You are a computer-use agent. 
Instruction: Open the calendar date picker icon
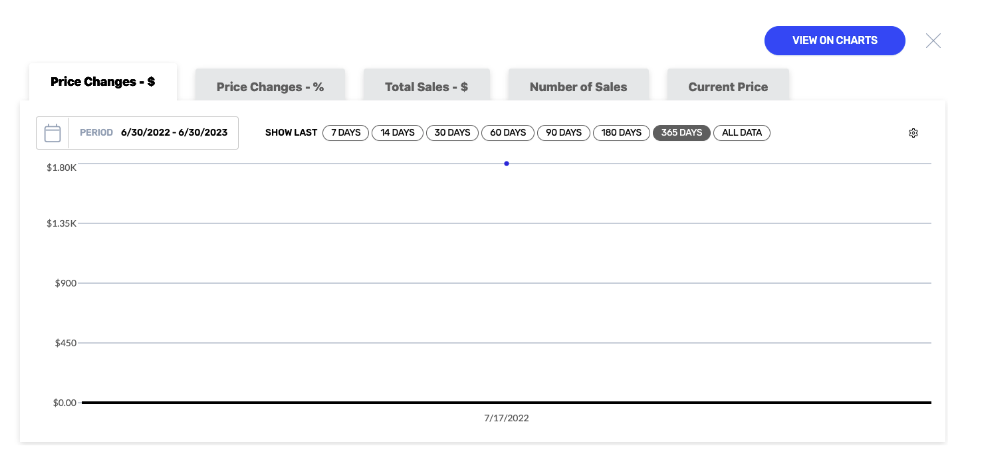[53, 133]
